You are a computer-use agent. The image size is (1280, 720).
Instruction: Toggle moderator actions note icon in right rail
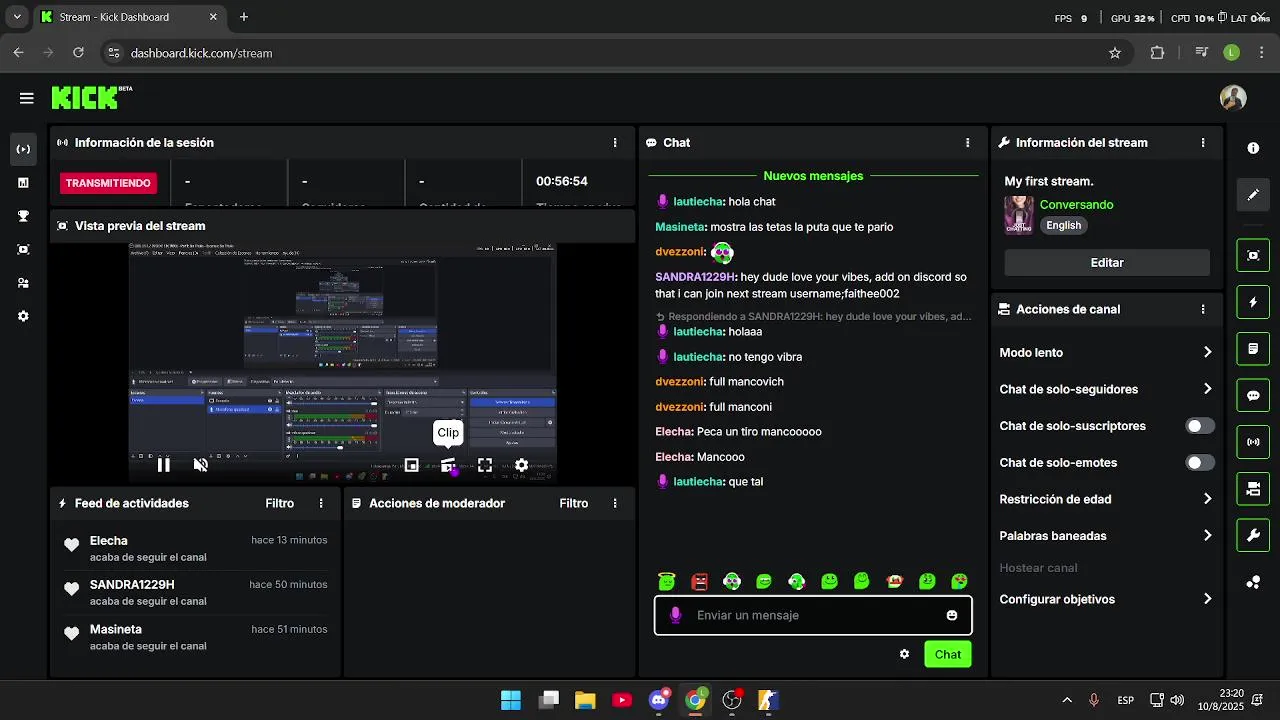point(1253,349)
